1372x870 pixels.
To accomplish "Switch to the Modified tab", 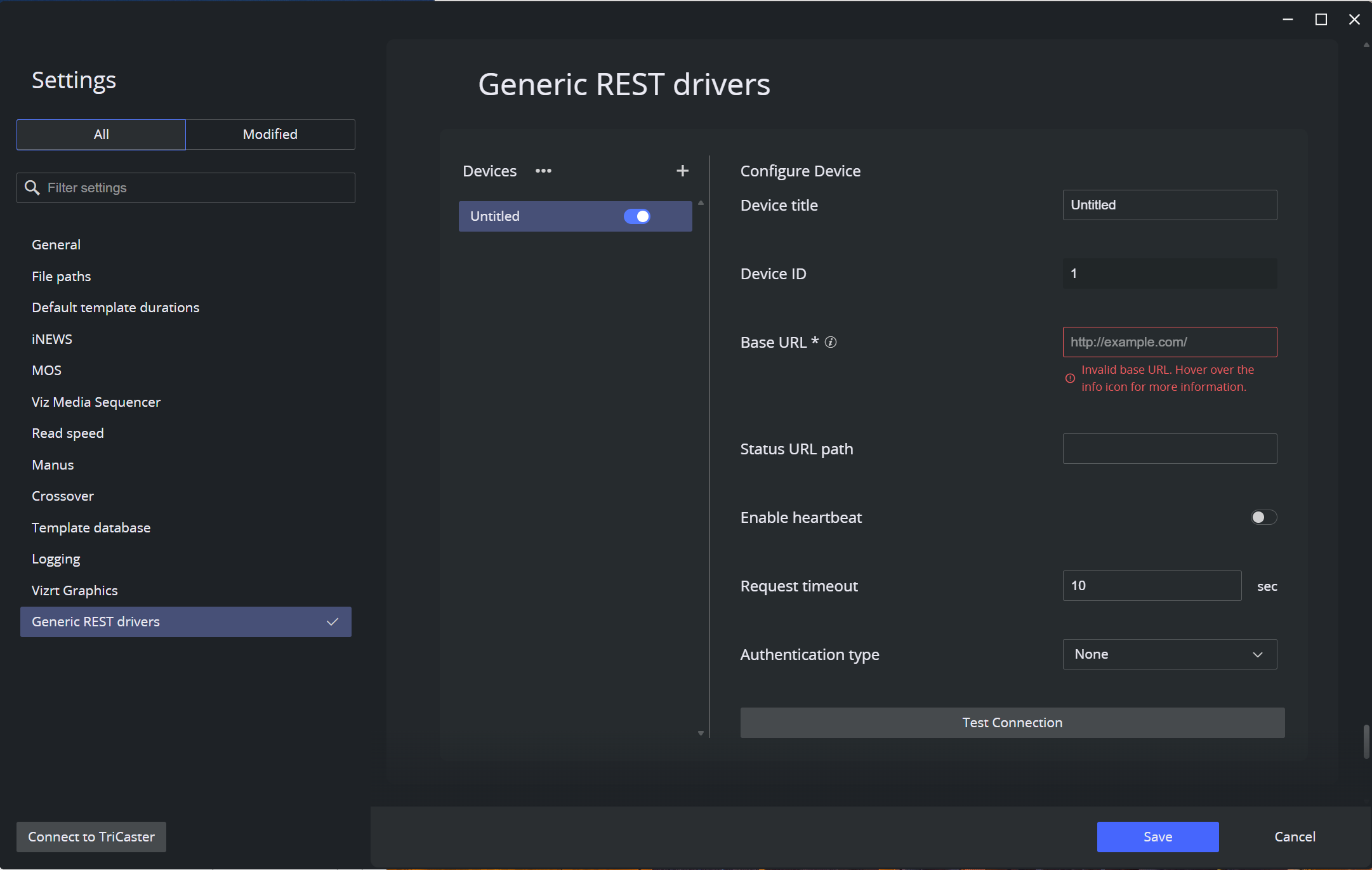I will [270, 135].
